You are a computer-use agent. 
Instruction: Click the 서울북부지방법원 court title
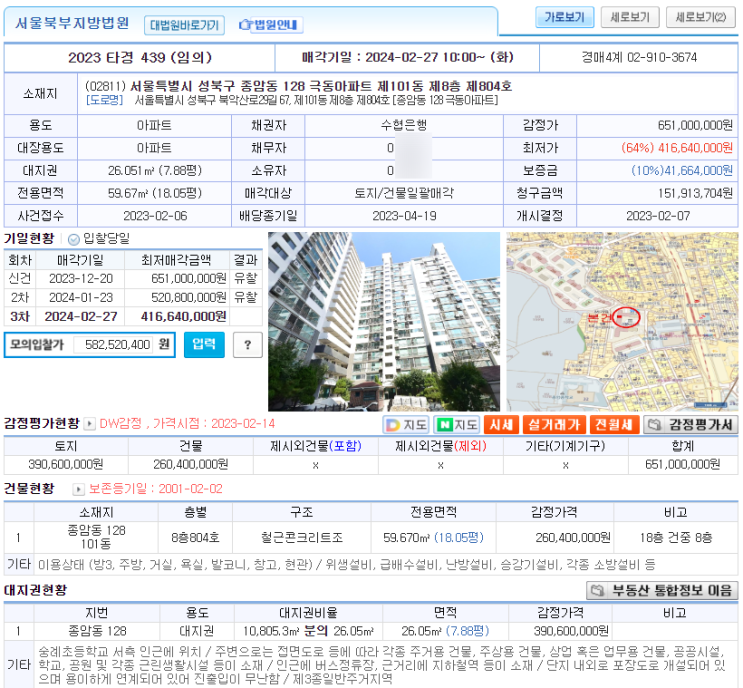click(x=72, y=23)
